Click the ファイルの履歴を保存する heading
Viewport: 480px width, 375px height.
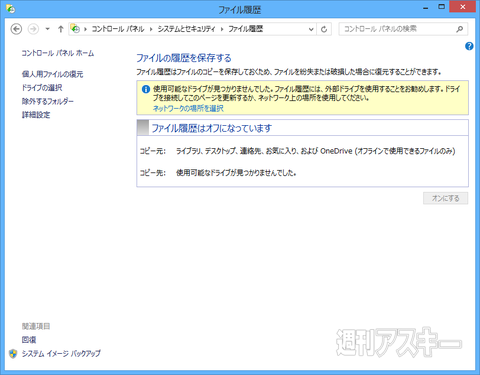coord(184,58)
